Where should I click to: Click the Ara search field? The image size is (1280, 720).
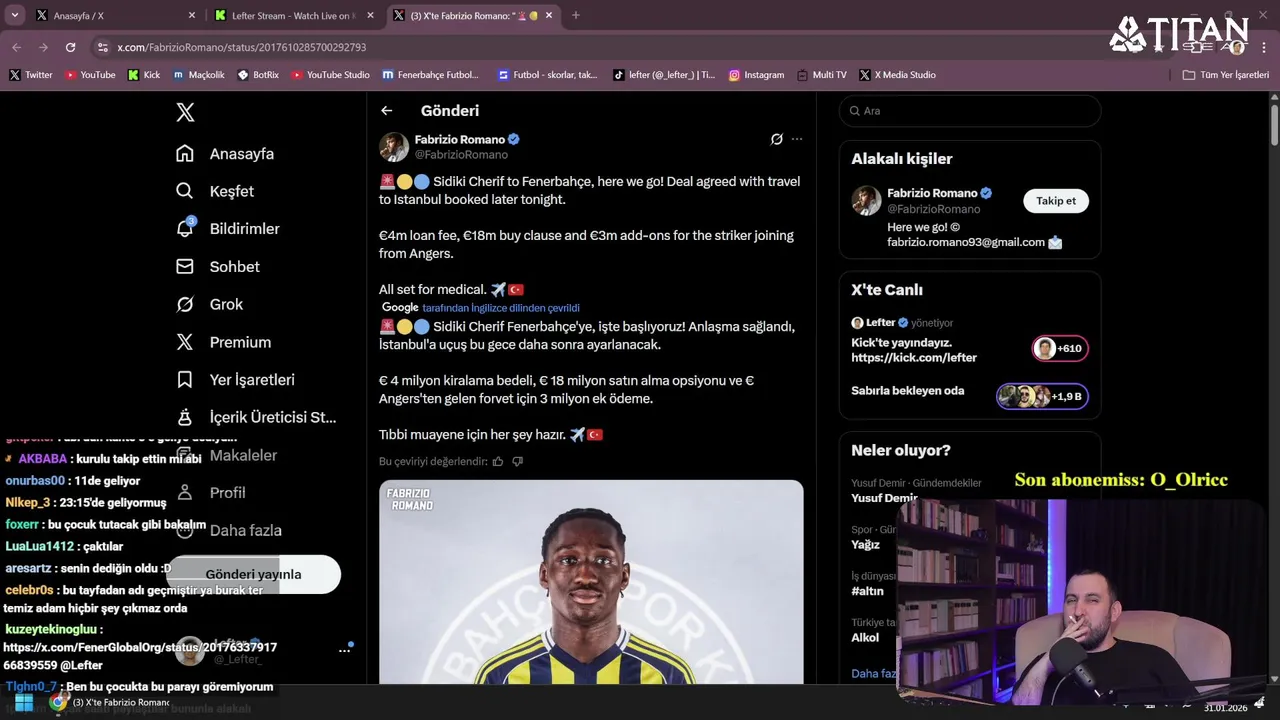(x=970, y=111)
